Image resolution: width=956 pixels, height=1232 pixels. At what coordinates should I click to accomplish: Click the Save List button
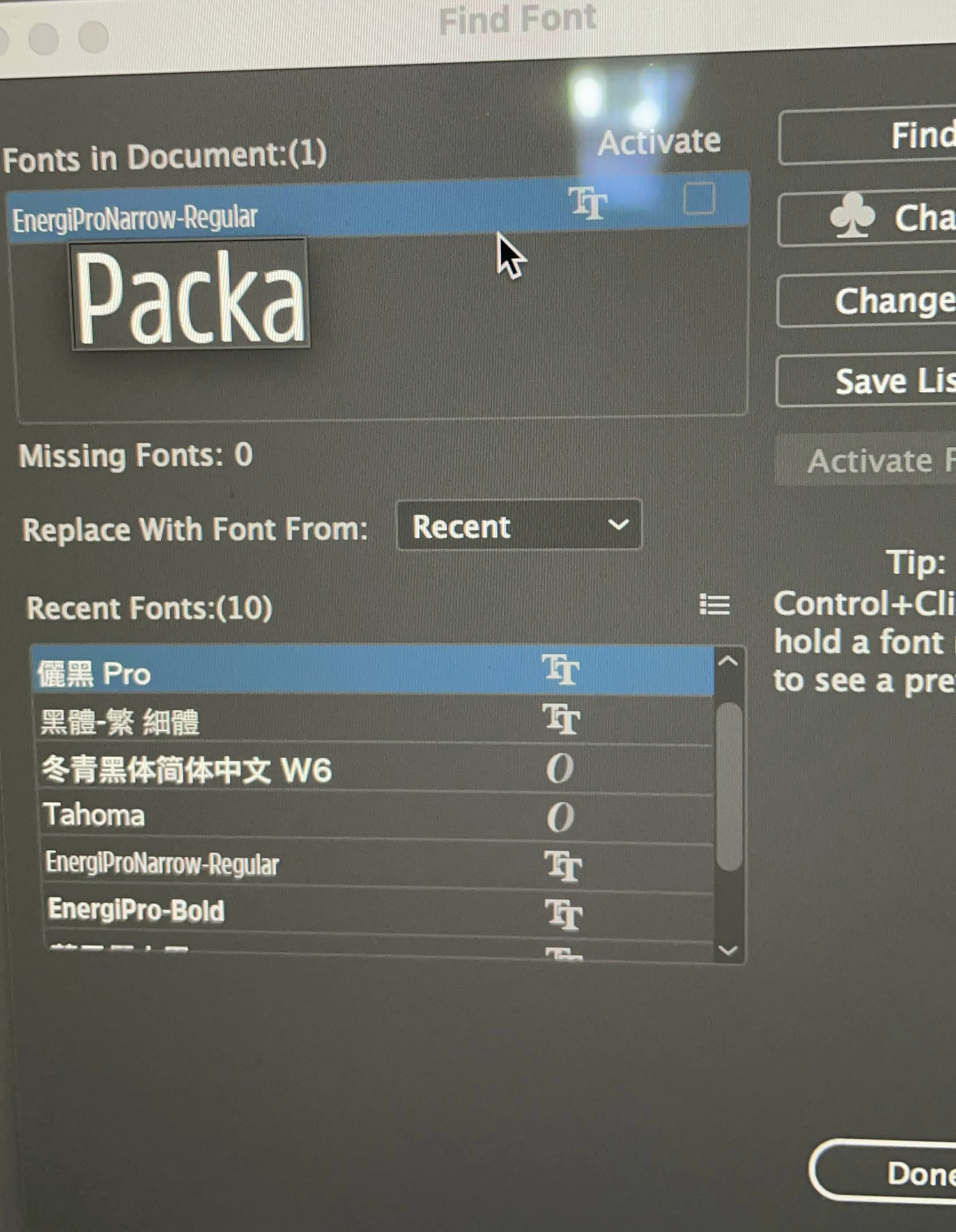[894, 381]
